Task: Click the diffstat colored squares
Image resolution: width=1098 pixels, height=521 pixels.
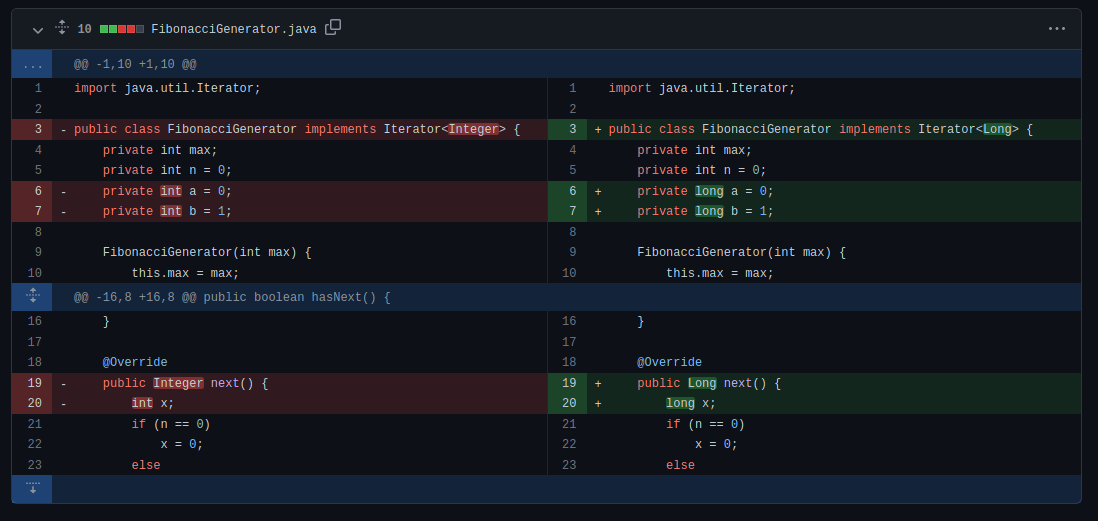Action: click(x=122, y=29)
